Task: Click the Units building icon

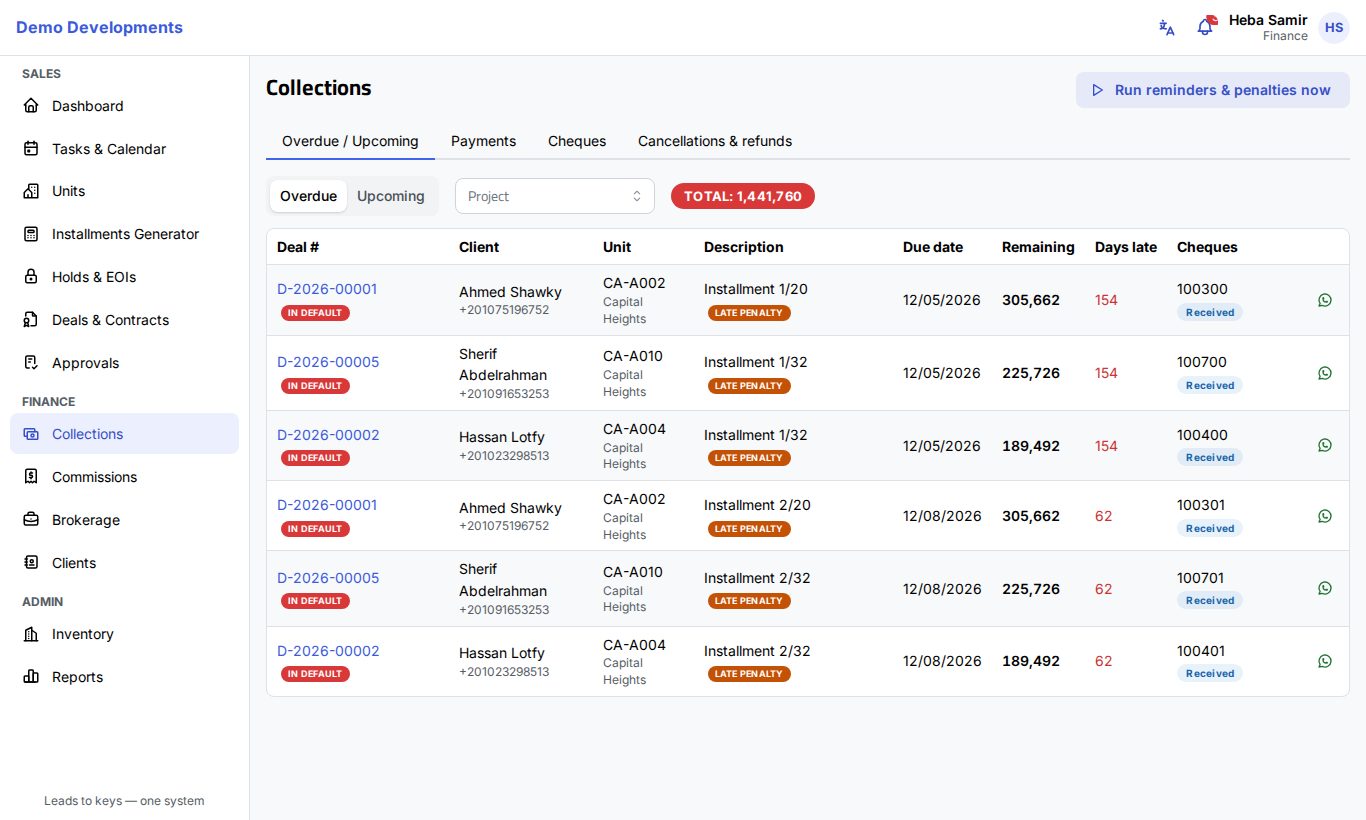Action: point(31,191)
